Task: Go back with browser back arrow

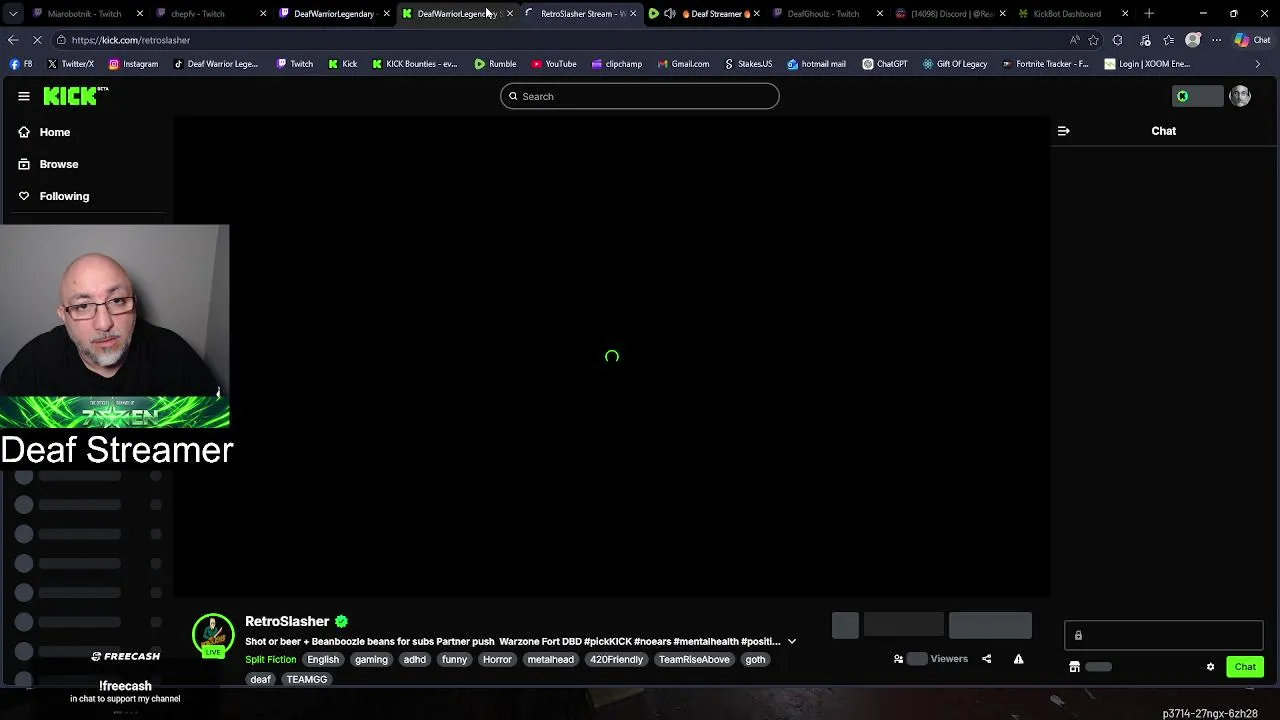Action: [x=13, y=40]
